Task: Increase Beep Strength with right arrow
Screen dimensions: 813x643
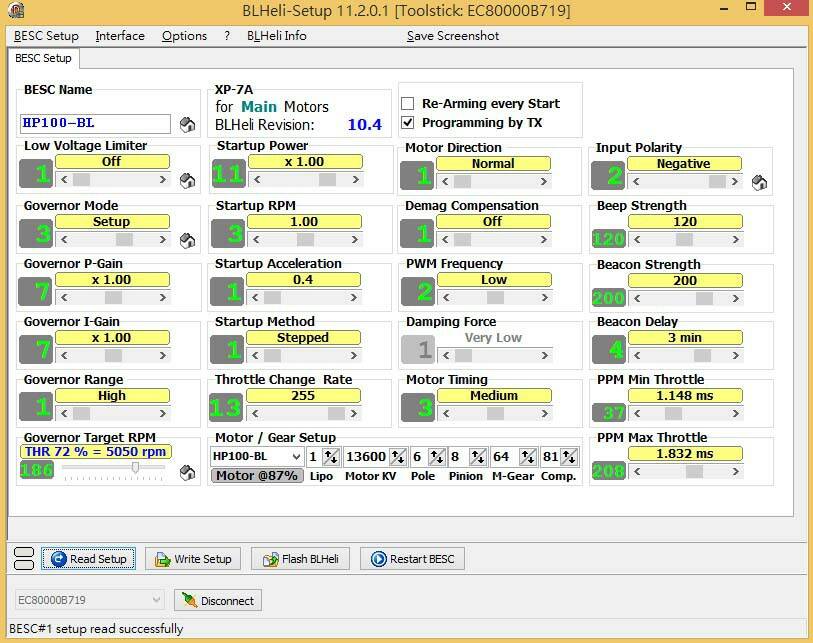Action: (x=735, y=240)
